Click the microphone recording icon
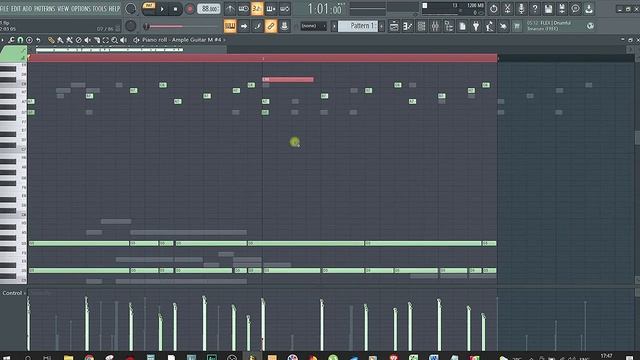640x360 pixels. pos(521,9)
